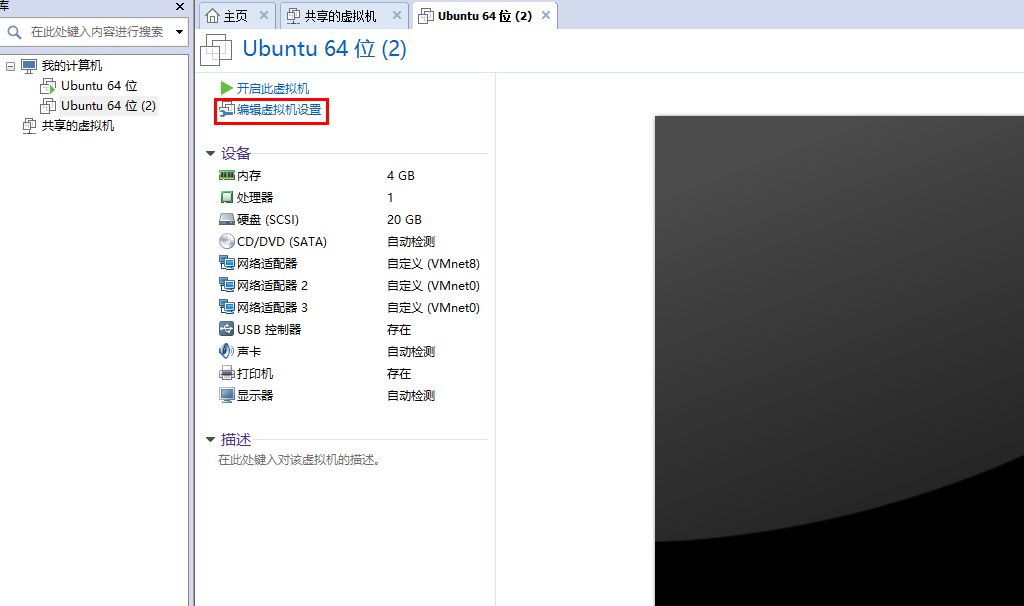Click the sound card speaker icon
Image resolution: width=1024 pixels, height=606 pixels.
[226, 351]
